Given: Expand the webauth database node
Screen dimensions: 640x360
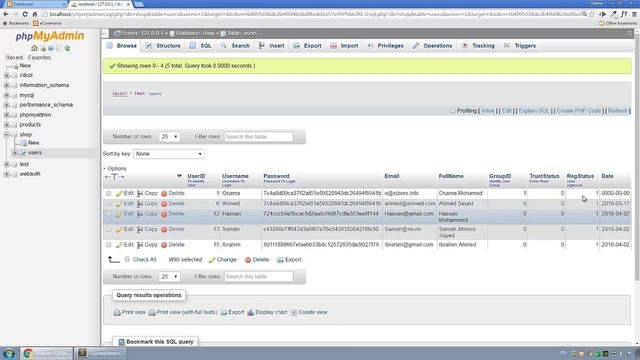Looking at the screenshot, I should point(7,174).
